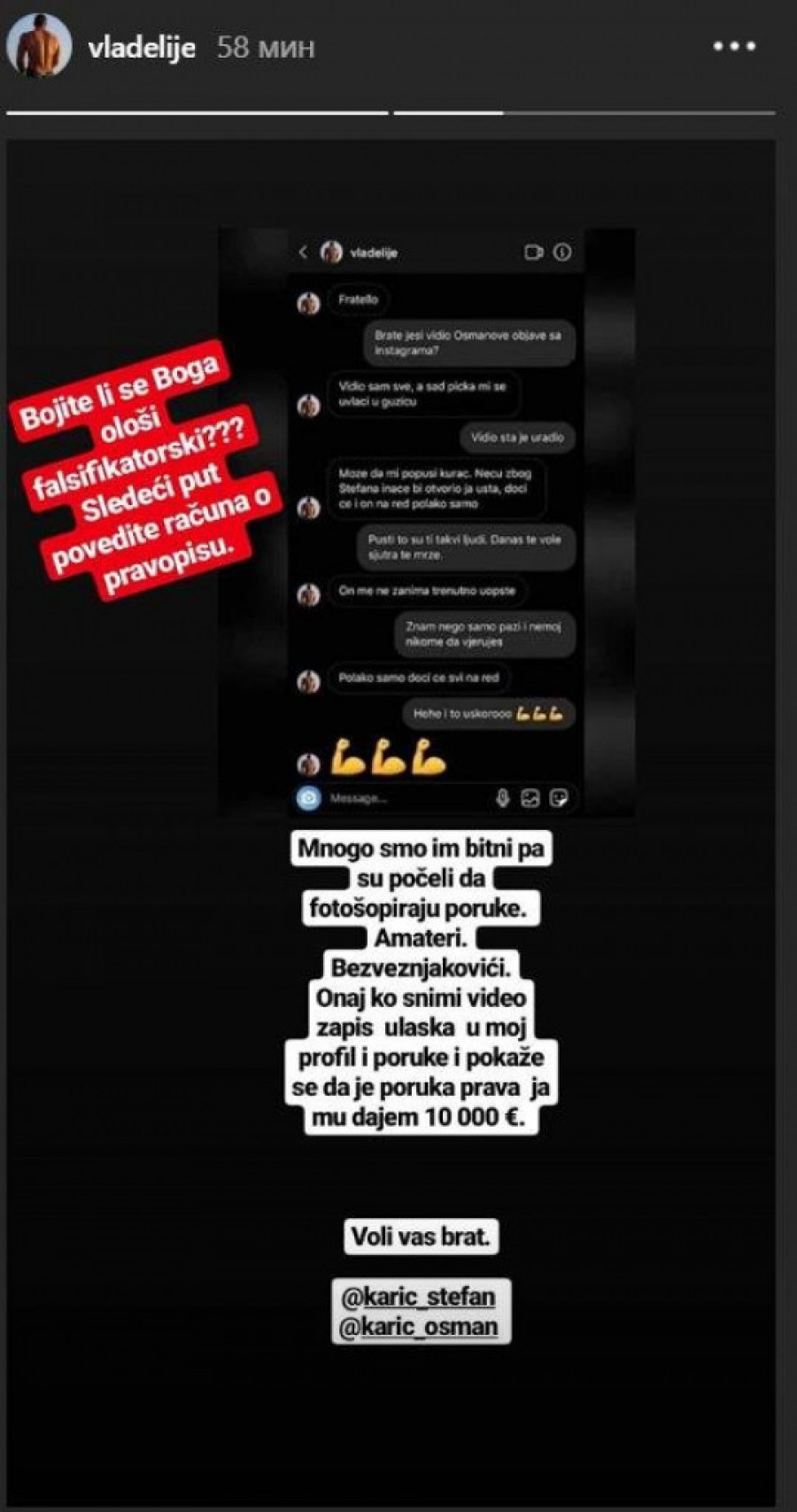
Task: Open the gallery image picker icon
Action: tap(530, 798)
